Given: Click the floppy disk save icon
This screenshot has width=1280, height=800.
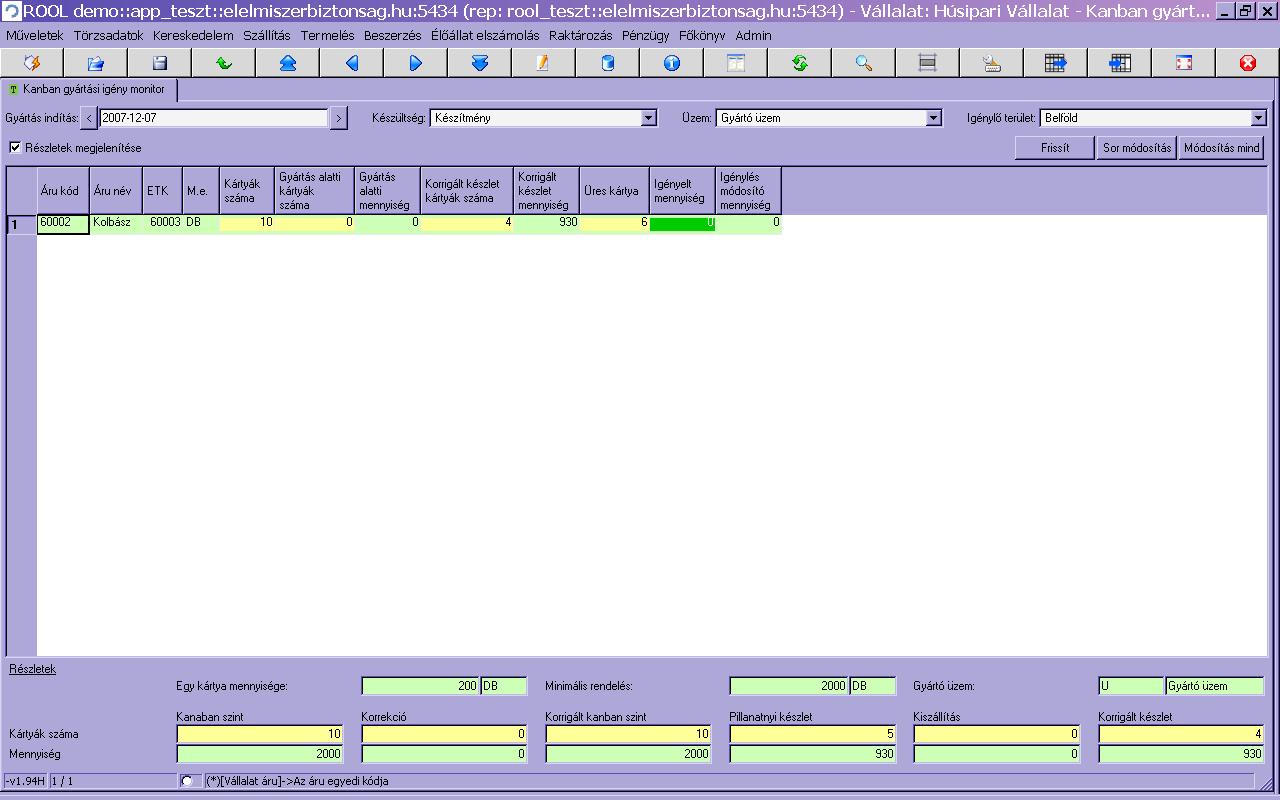Looking at the screenshot, I should click(160, 63).
